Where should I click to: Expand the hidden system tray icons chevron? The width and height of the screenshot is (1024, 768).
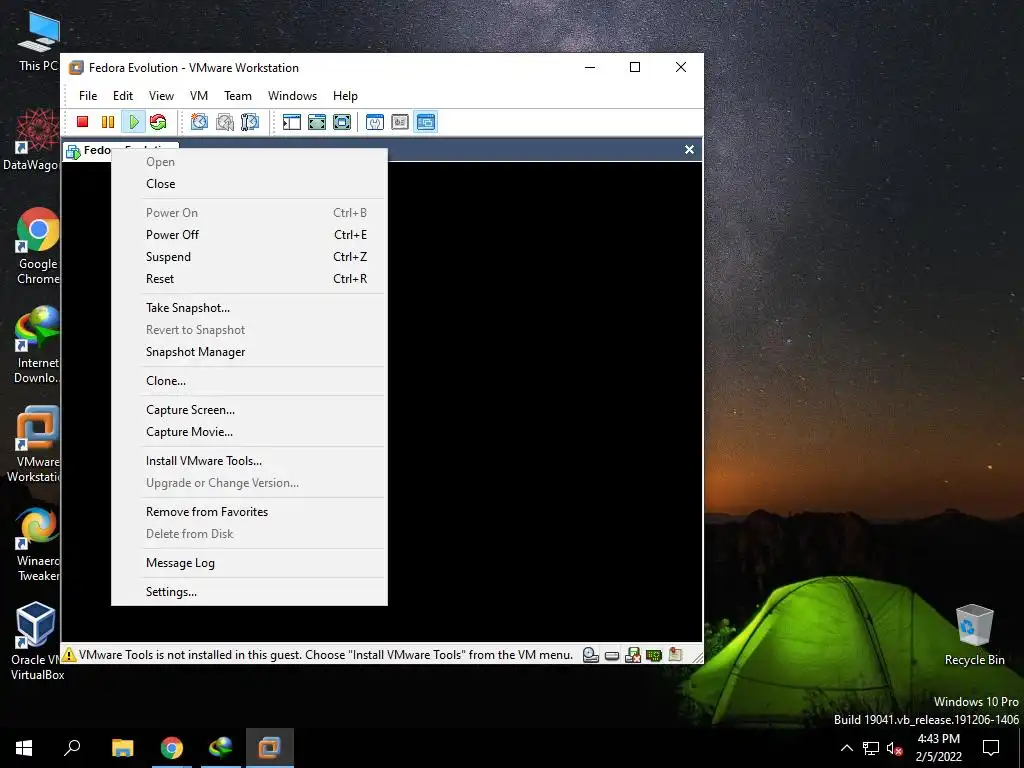[846, 748]
